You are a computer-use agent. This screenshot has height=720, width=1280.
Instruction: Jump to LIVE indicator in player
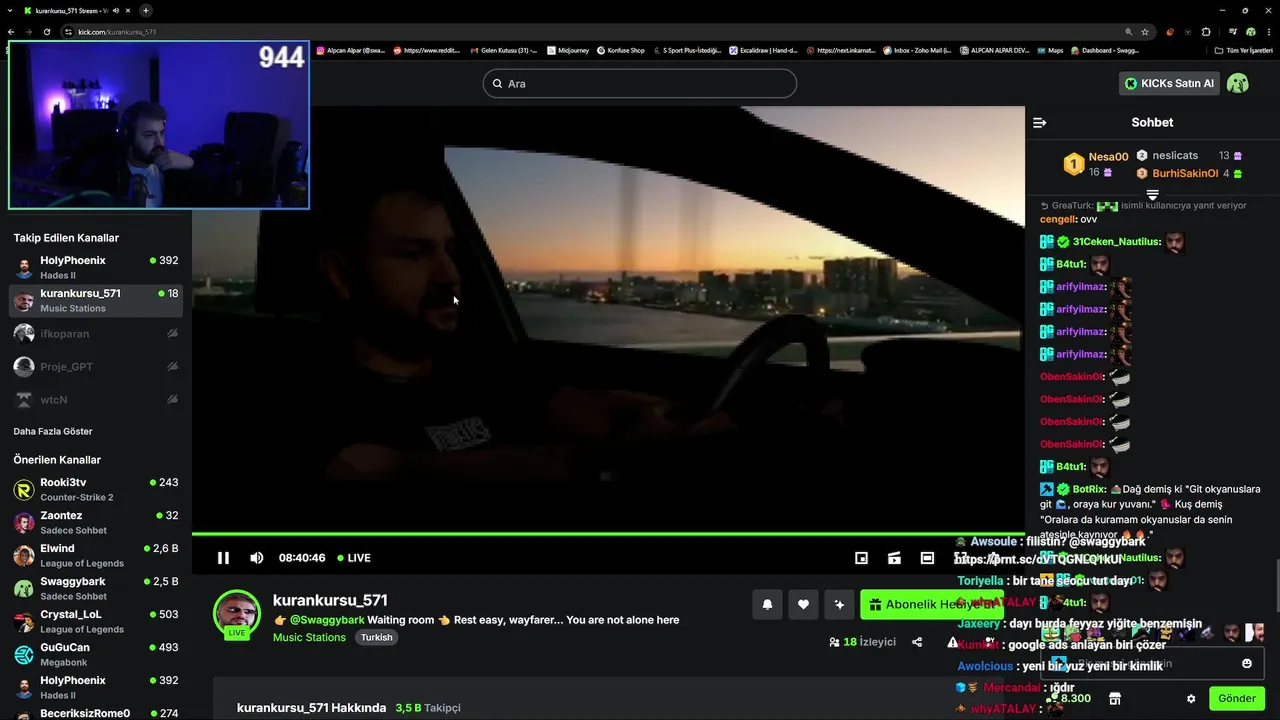(354, 558)
